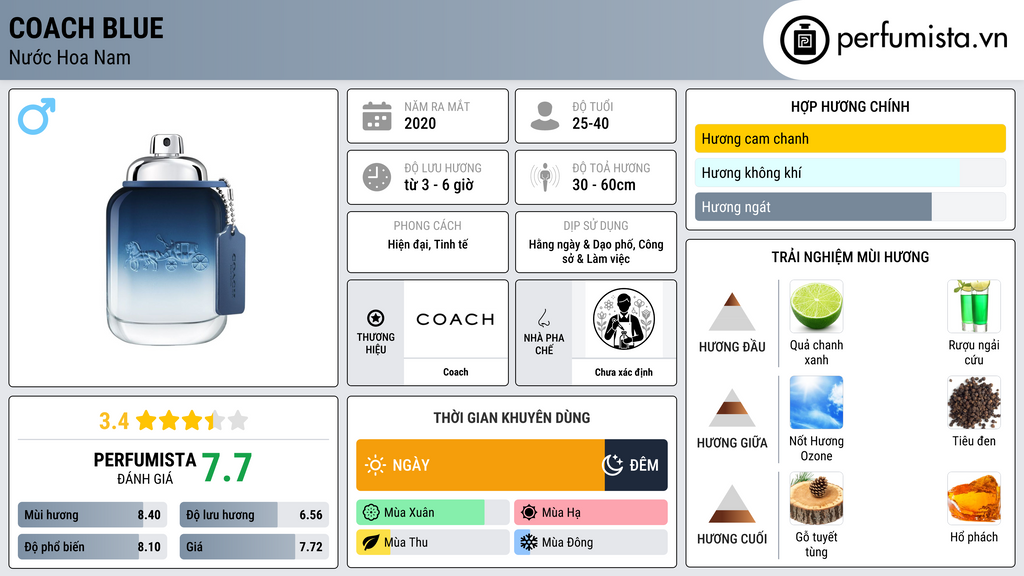This screenshot has height=576, width=1024.
Task: Click the flower icon for Mùa Xuân
Action: click(x=371, y=512)
